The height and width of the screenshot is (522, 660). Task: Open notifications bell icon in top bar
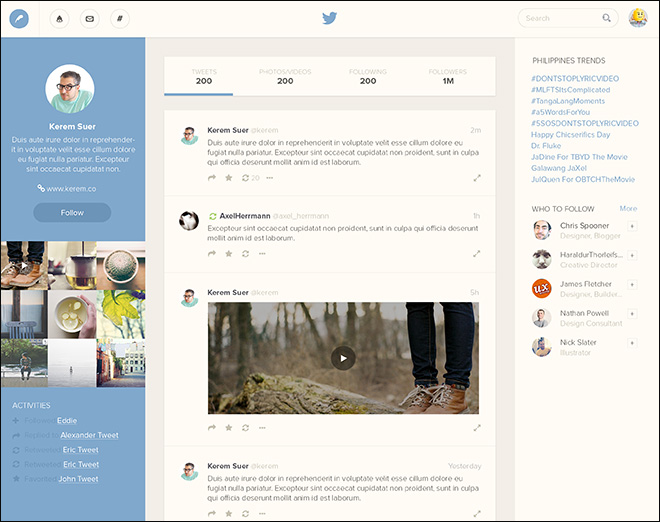coord(59,19)
